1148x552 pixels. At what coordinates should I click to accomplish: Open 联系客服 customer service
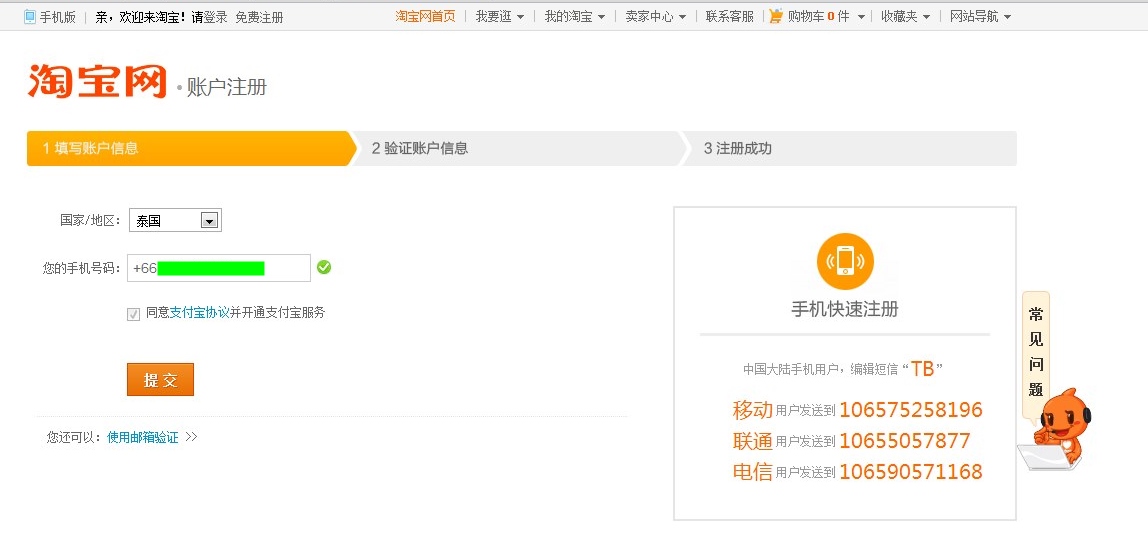[729, 16]
